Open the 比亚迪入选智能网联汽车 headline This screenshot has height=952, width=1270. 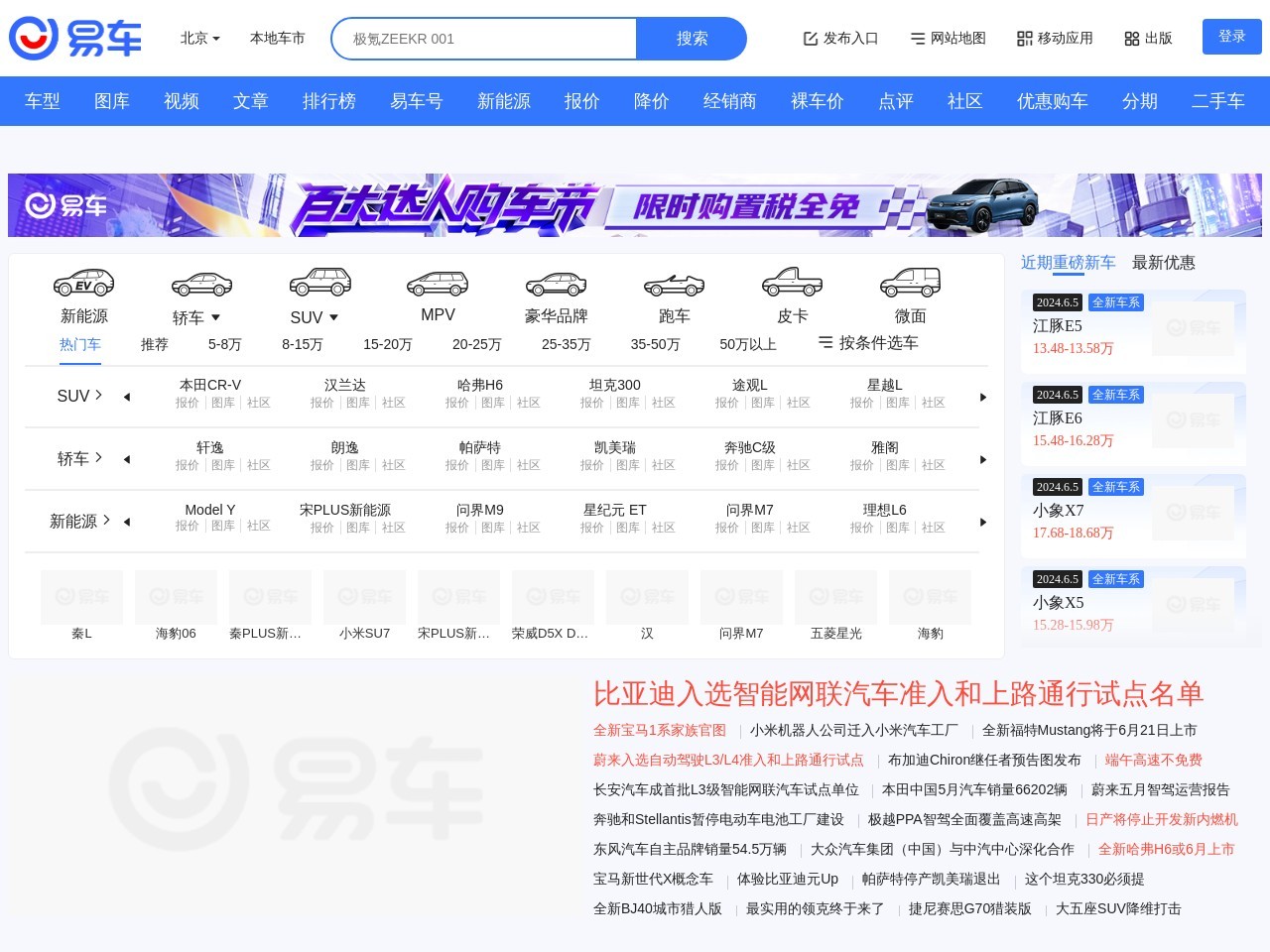pos(897,695)
